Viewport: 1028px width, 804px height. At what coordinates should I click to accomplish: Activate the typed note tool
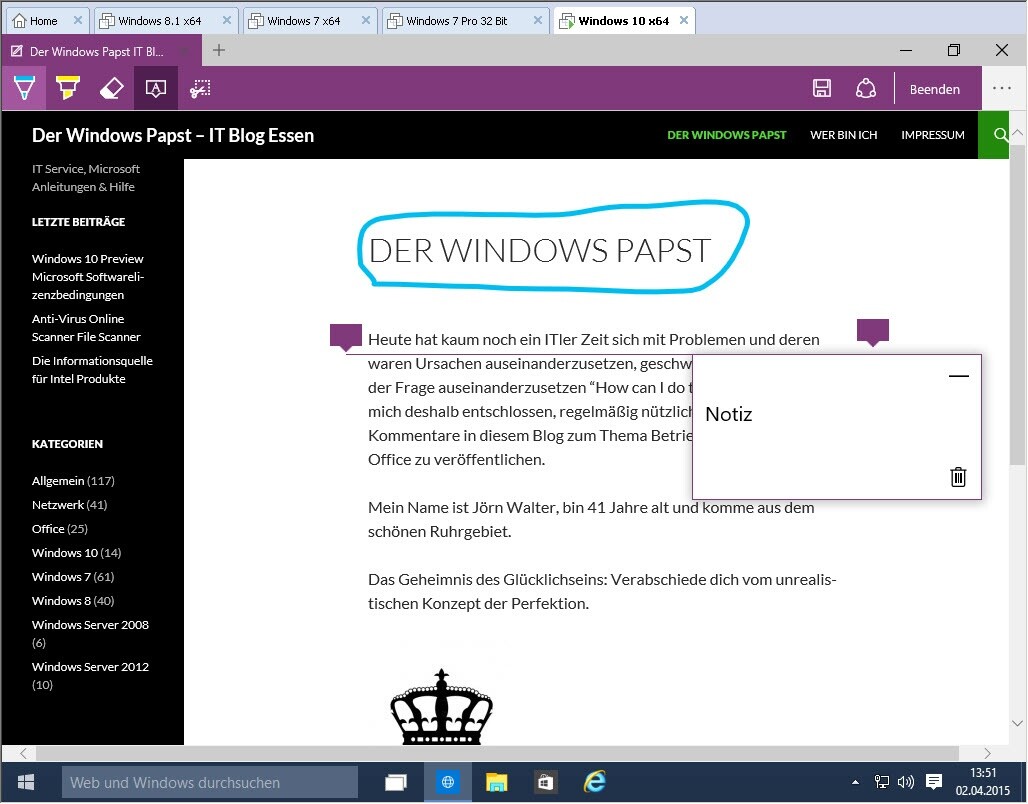155,89
